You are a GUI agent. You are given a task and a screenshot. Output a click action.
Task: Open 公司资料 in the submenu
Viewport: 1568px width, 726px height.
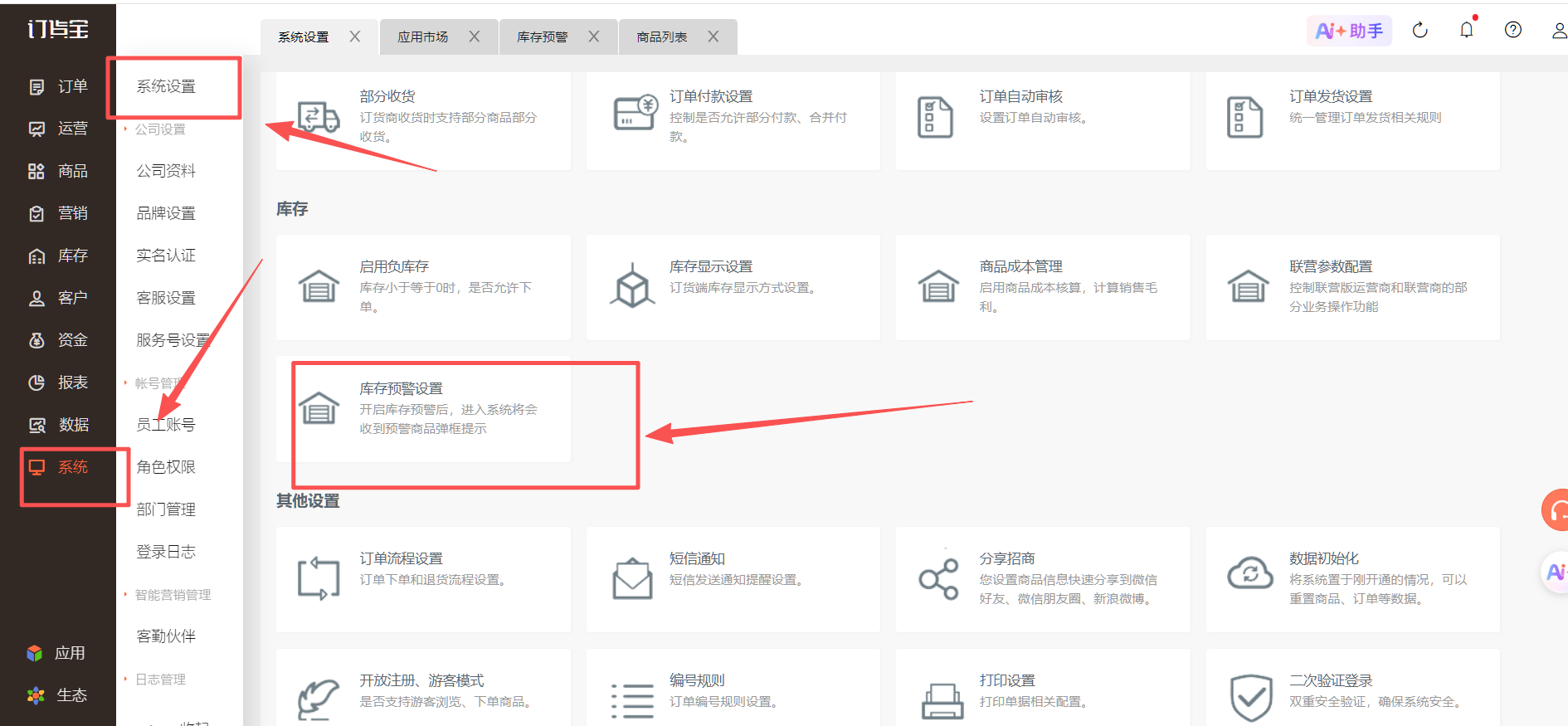point(166,171)
